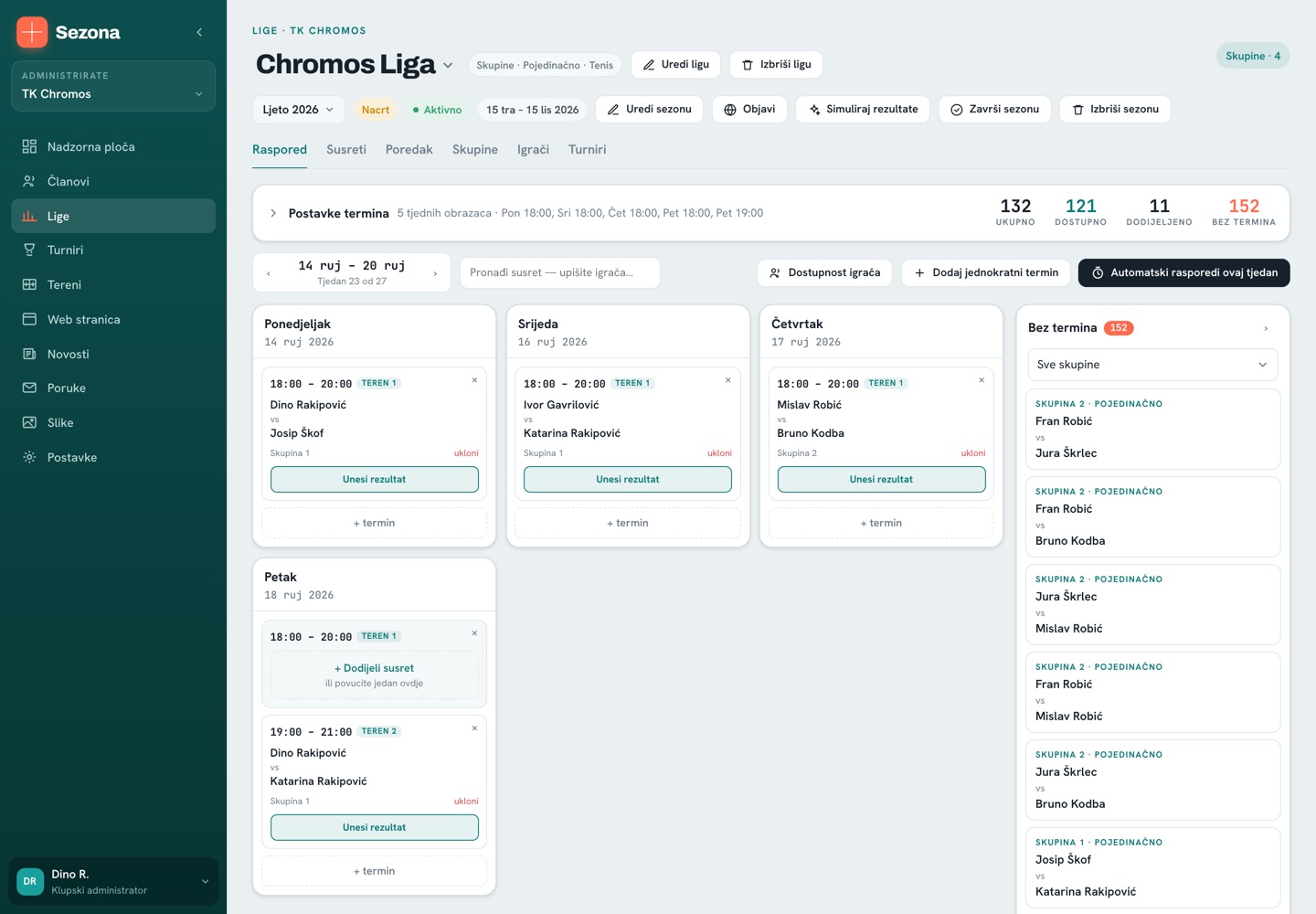
Task: Click Uredi ligu button
Action: click(676, 65)
